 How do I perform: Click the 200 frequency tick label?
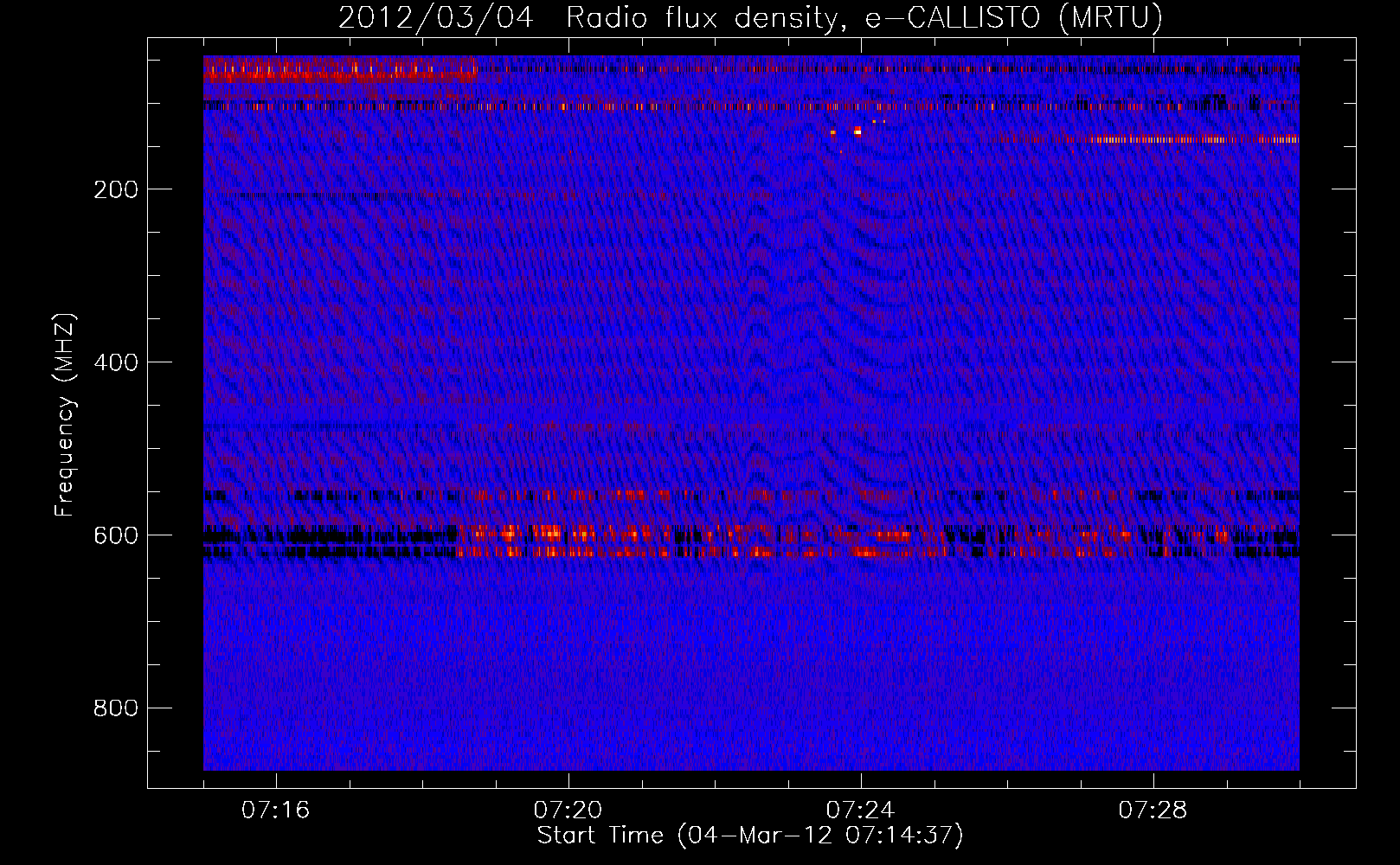[x=116, y=189]
